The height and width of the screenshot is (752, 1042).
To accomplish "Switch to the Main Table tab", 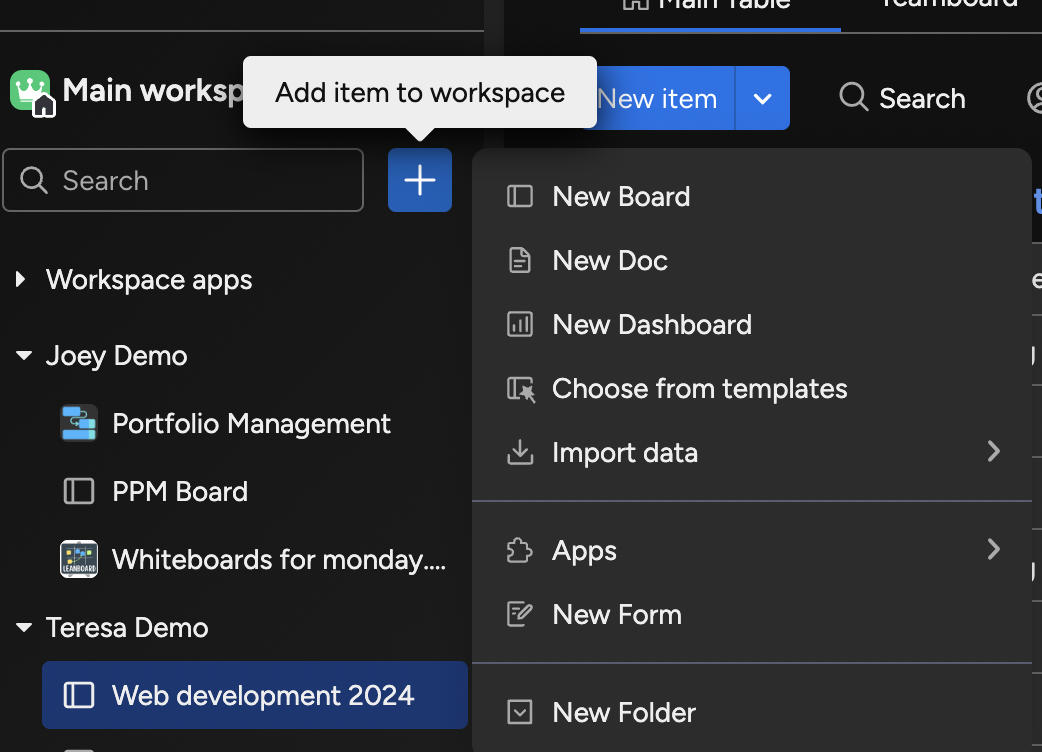I will coord(710,5).
